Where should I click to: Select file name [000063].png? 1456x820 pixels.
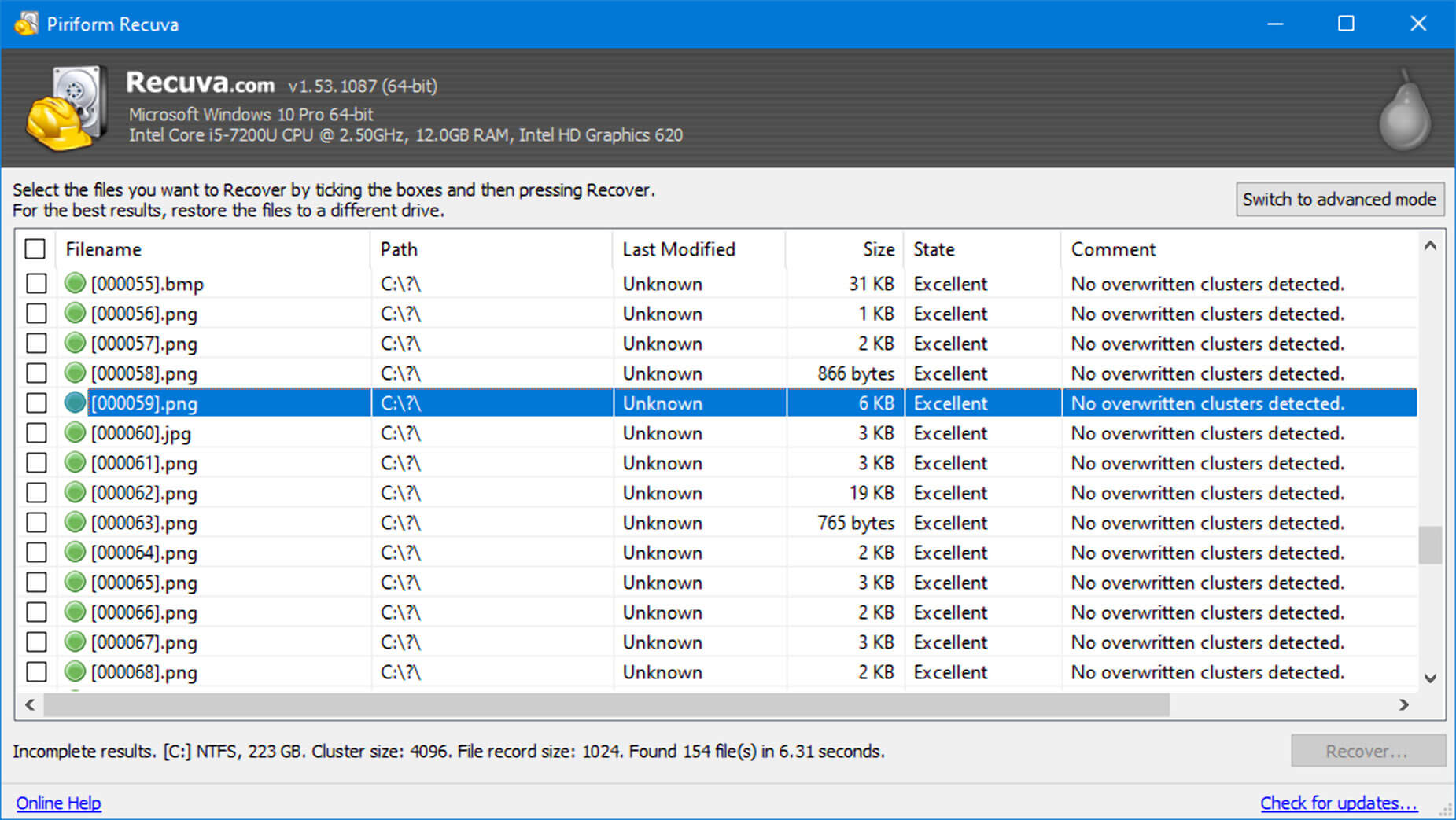(144, 523)
